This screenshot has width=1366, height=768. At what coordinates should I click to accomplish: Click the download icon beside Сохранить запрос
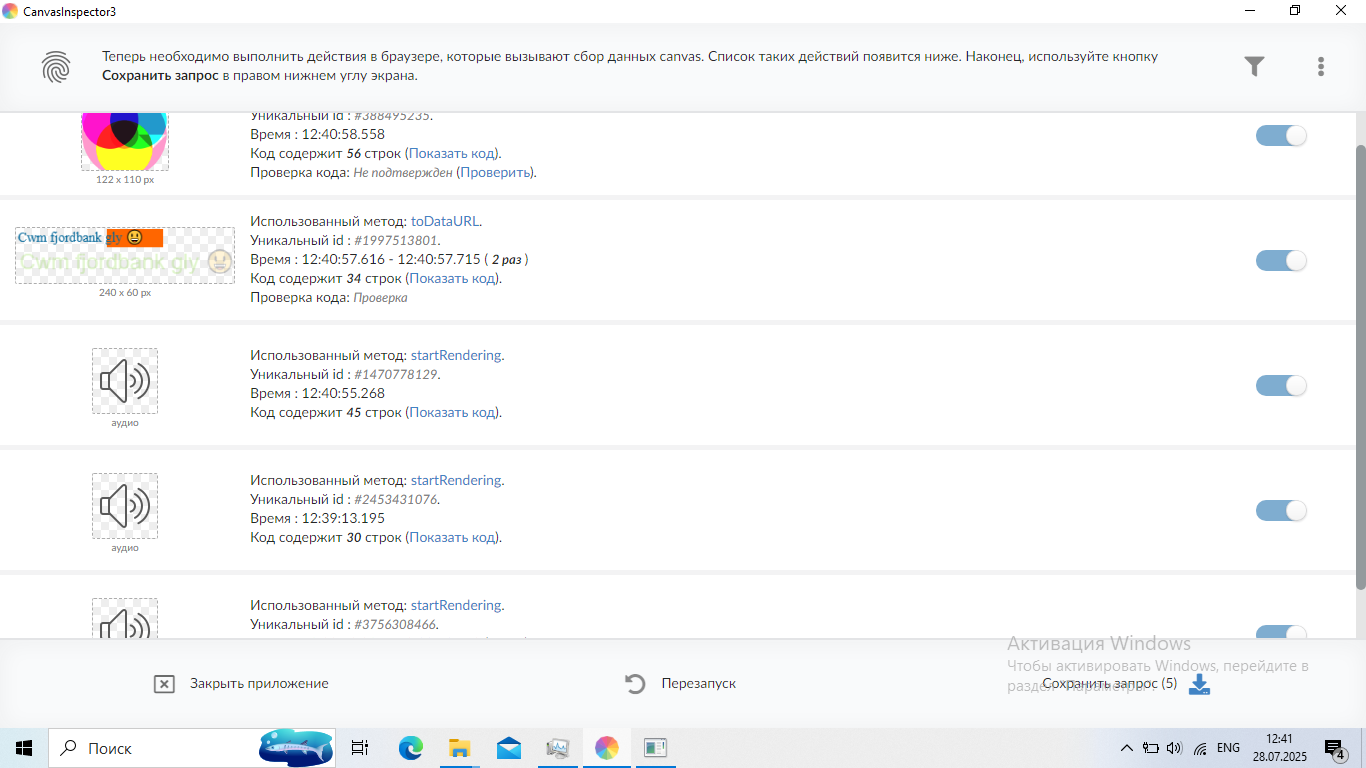[x=1199, y=684]
